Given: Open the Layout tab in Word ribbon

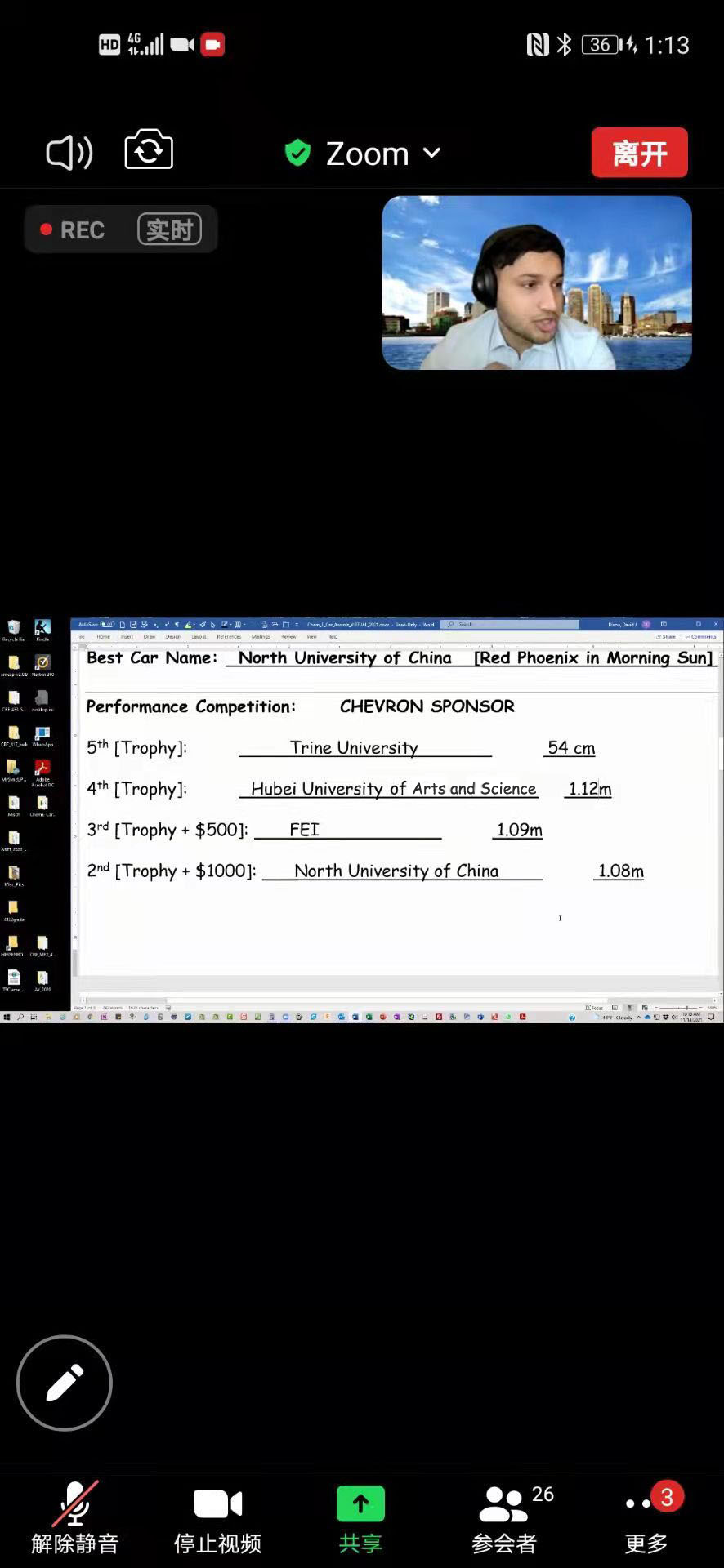Looking at the screenshot, I should point(199,636).
